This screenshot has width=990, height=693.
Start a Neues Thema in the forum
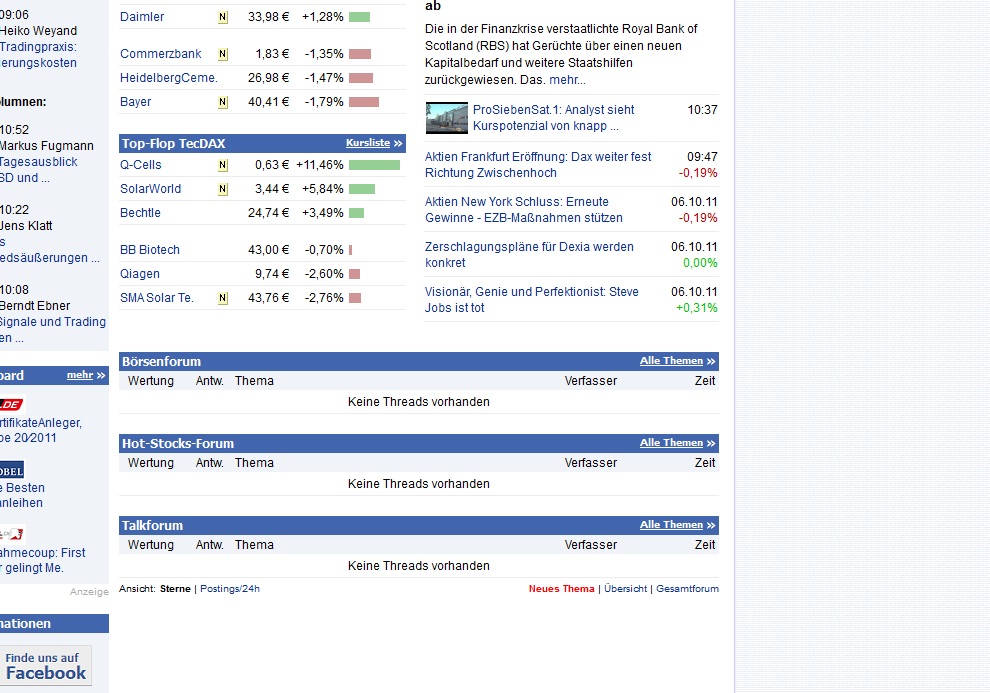coord(561,589)
